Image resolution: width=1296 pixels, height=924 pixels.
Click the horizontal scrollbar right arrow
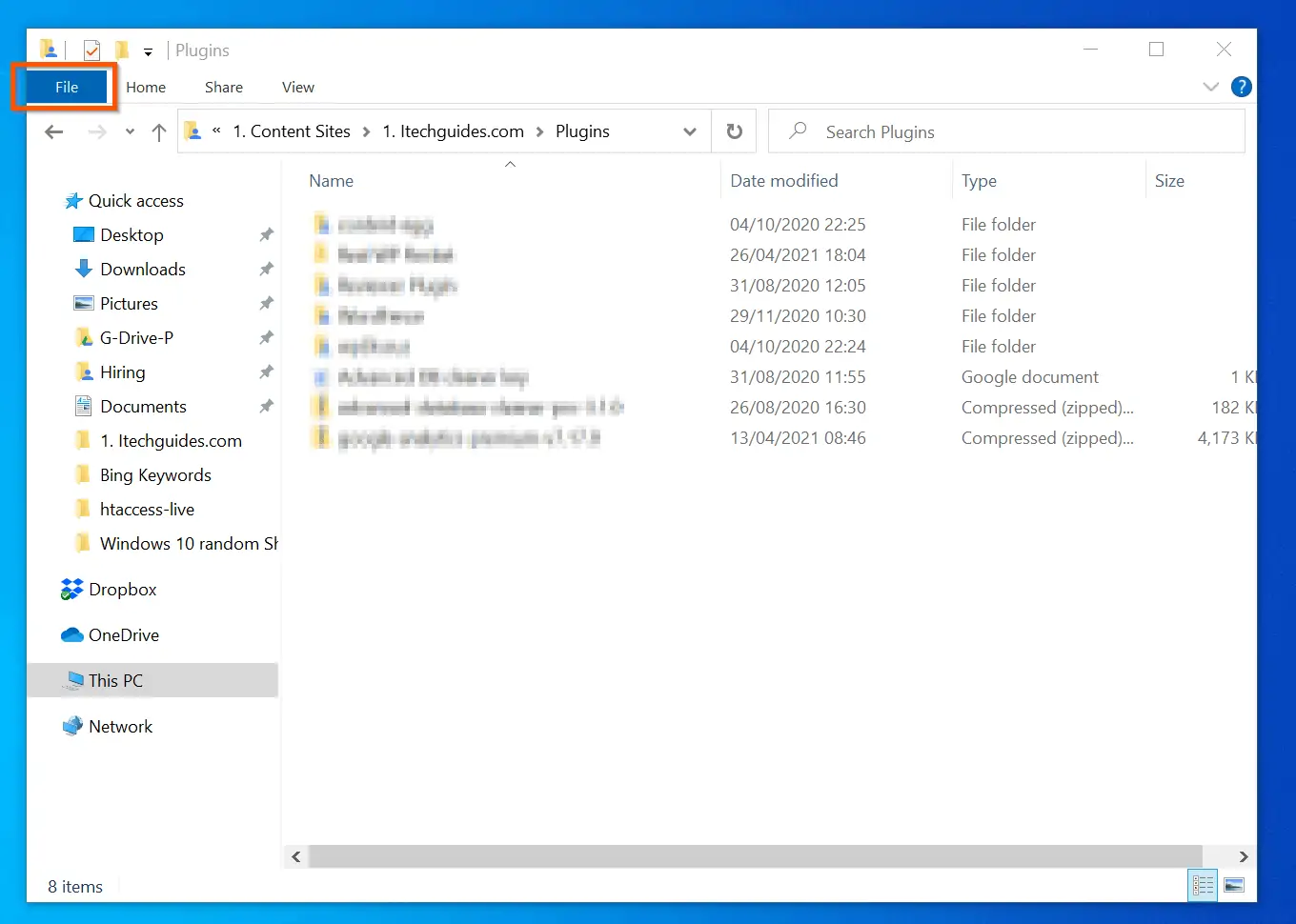pos(1243,856)
